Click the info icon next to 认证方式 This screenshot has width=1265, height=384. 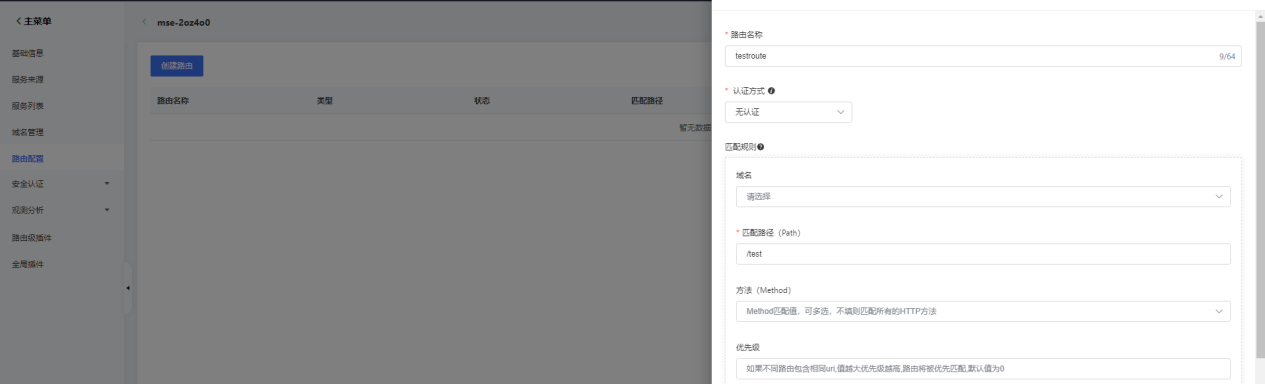tap(772, 91)
